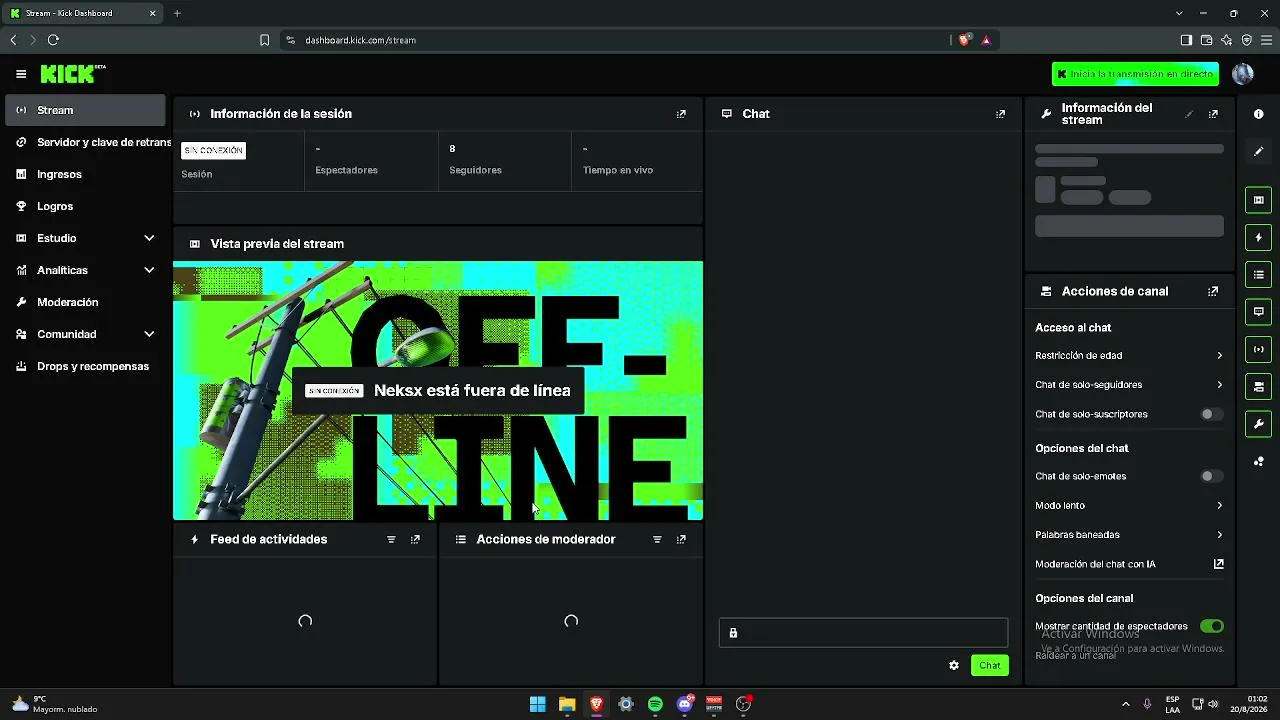Click the green Chat send button

tap(990, 665)
